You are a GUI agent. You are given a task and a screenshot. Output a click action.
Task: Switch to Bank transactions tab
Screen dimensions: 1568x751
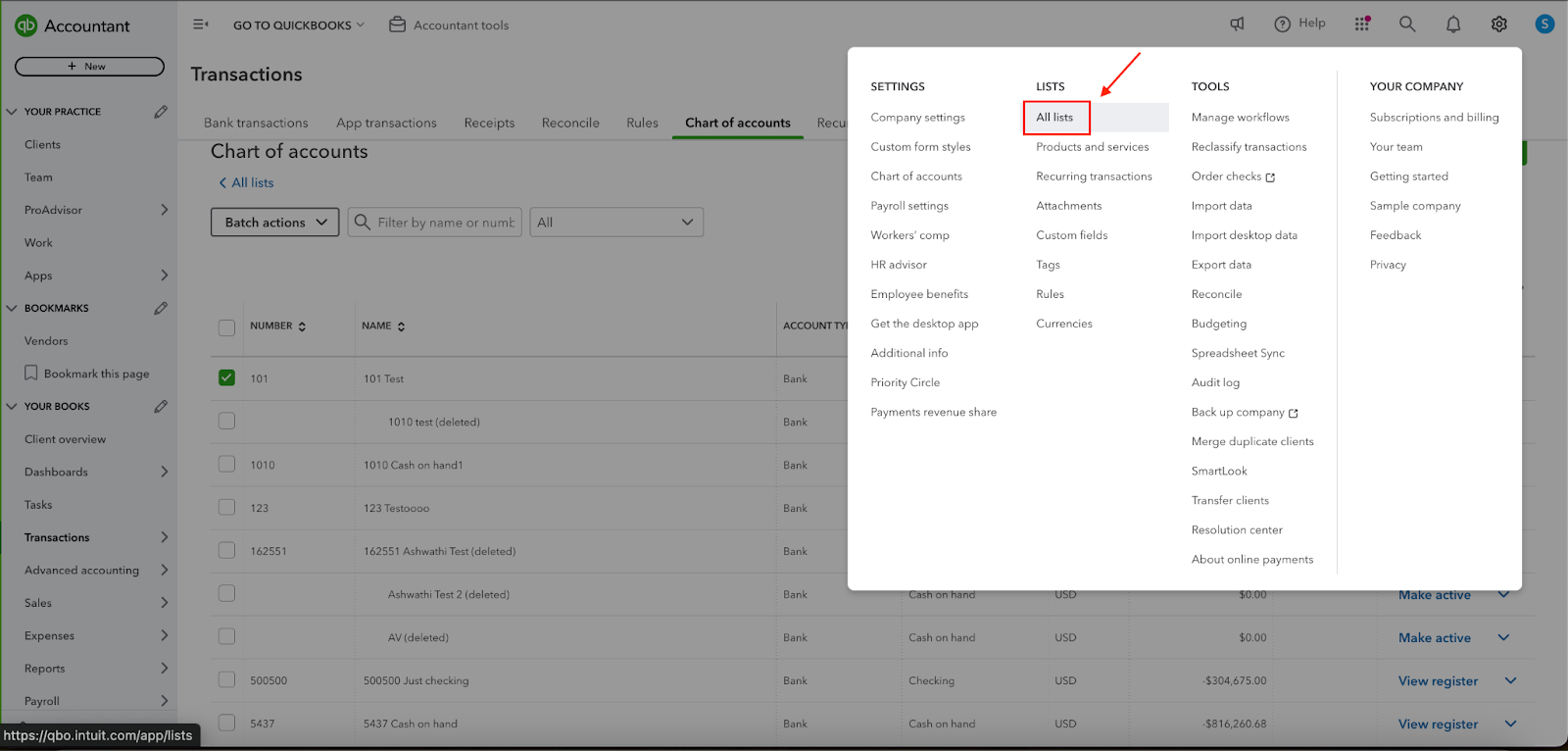256,123
